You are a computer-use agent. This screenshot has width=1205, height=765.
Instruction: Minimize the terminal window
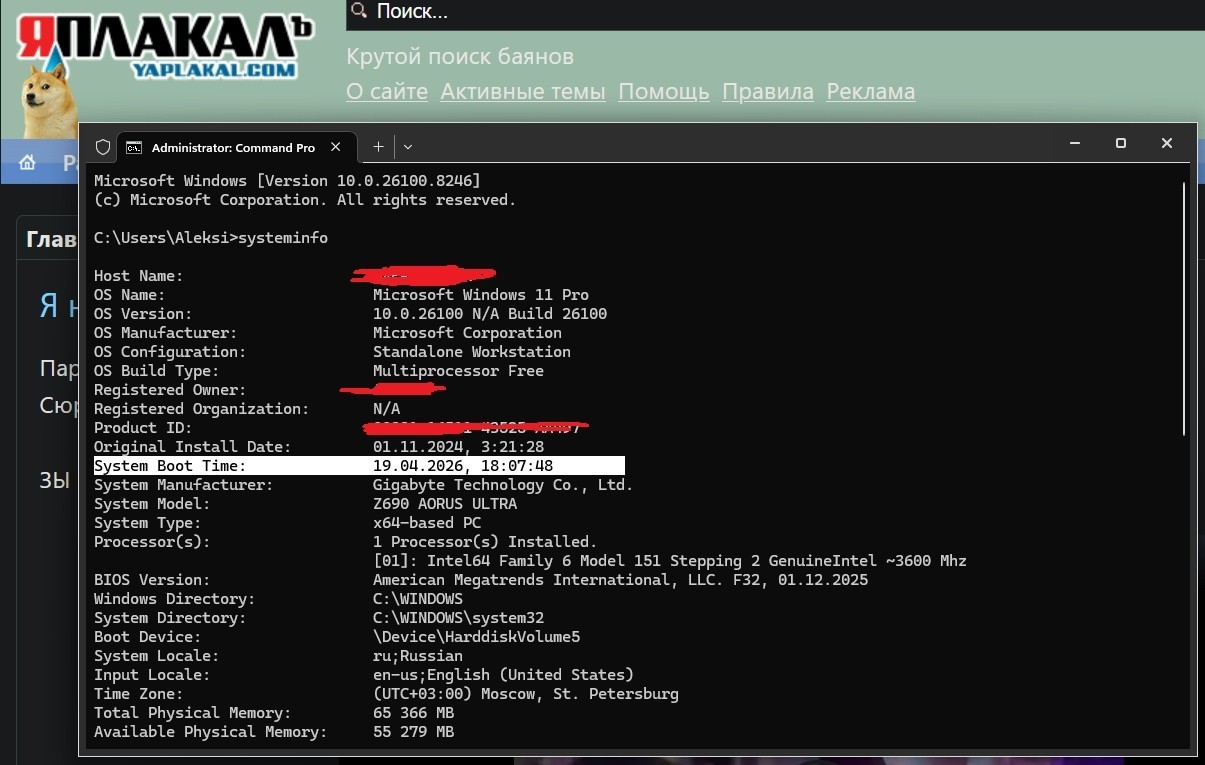click(x=1074, y=144)
